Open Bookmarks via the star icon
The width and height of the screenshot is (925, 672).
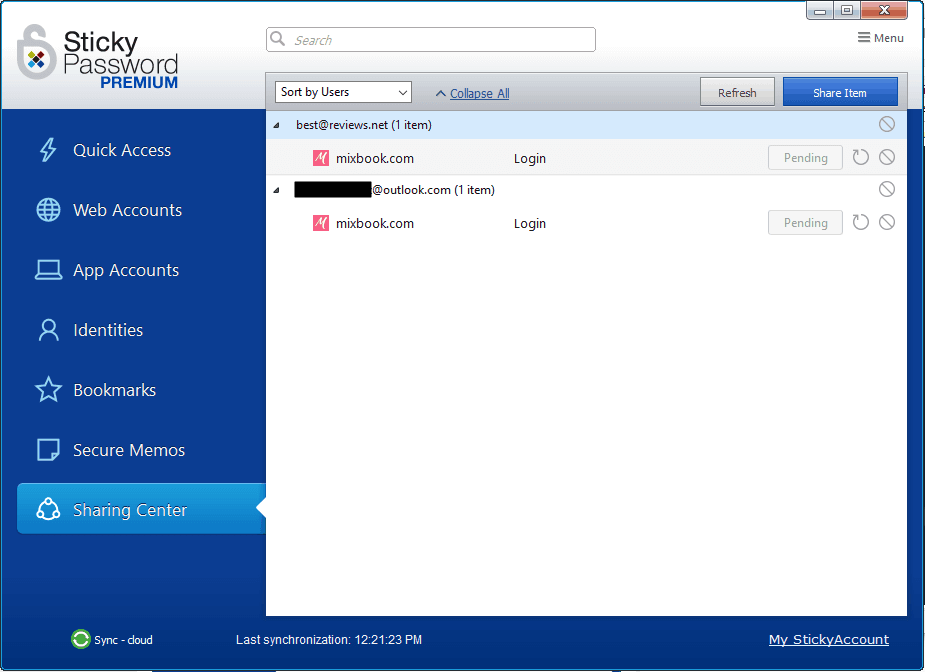pyautogui.click(x=48, y=390)
